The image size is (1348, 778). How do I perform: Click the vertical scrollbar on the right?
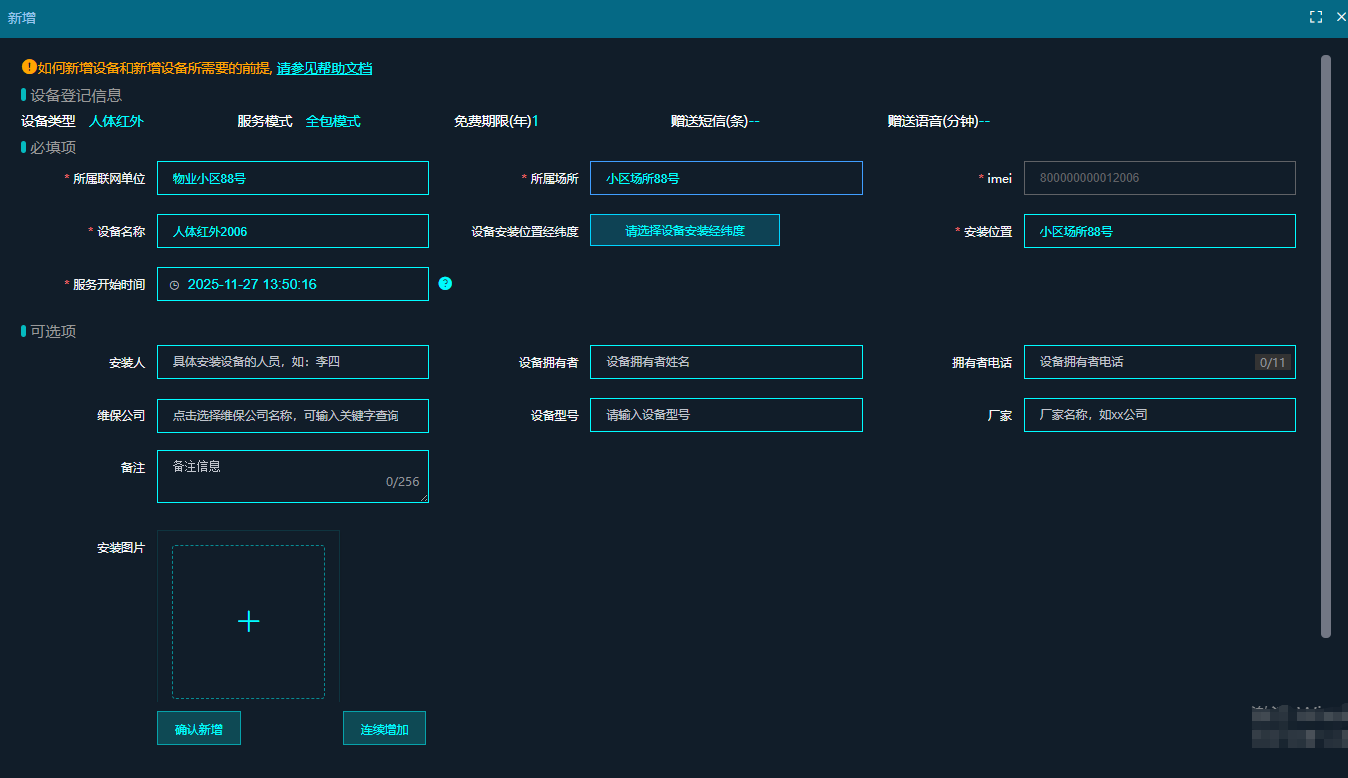point(1326,345)
